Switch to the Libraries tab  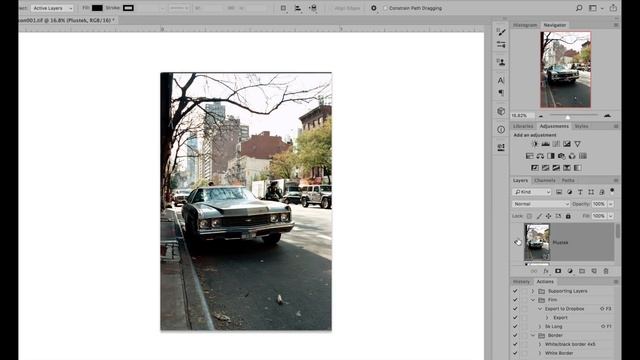[523, 126]
